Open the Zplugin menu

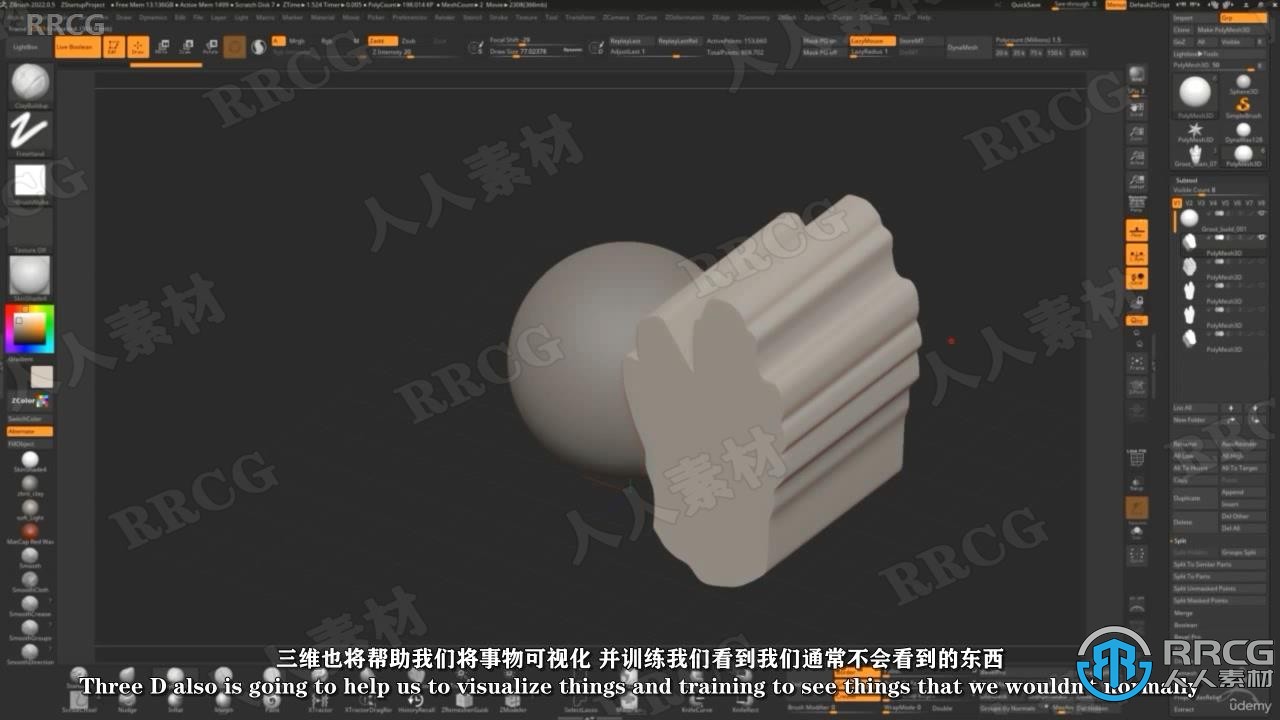(x=817, y=17)
